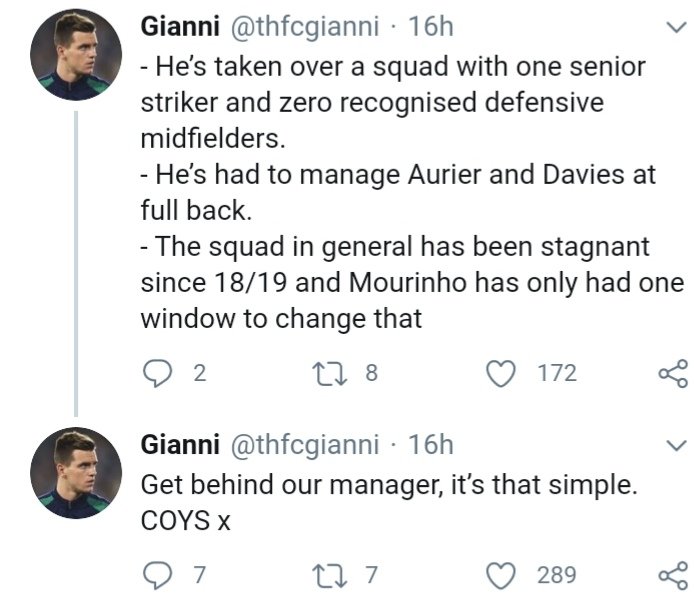
Task: Reply to the 'Get behind our manager' tweet
Action: pos(156,574)
